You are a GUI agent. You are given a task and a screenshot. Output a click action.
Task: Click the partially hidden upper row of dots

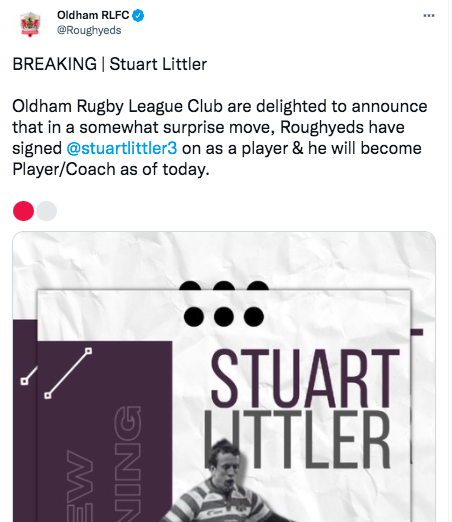224,286
